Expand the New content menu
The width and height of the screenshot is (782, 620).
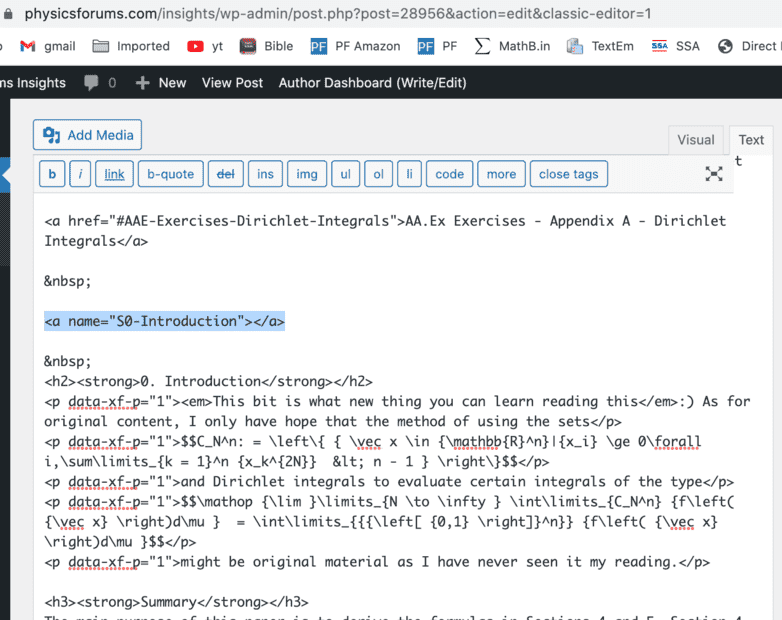click(x=161, y=82)
